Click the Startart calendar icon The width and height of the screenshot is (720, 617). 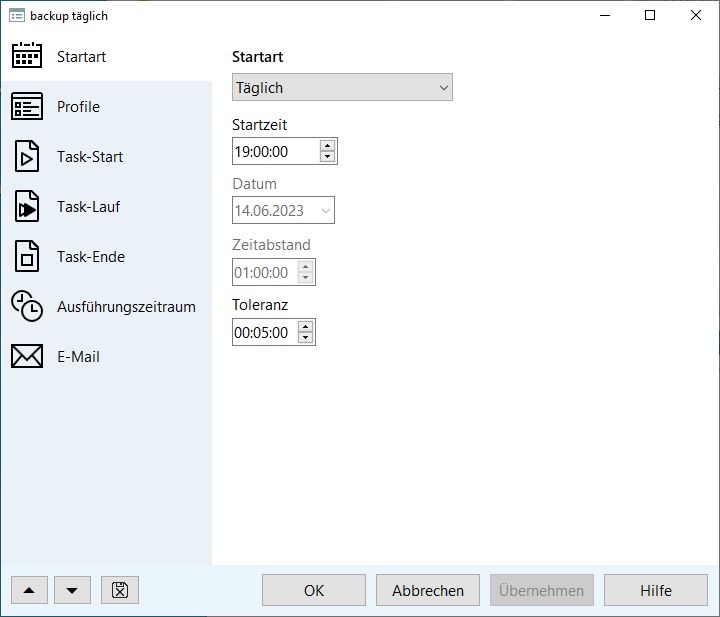coord(27,56)
